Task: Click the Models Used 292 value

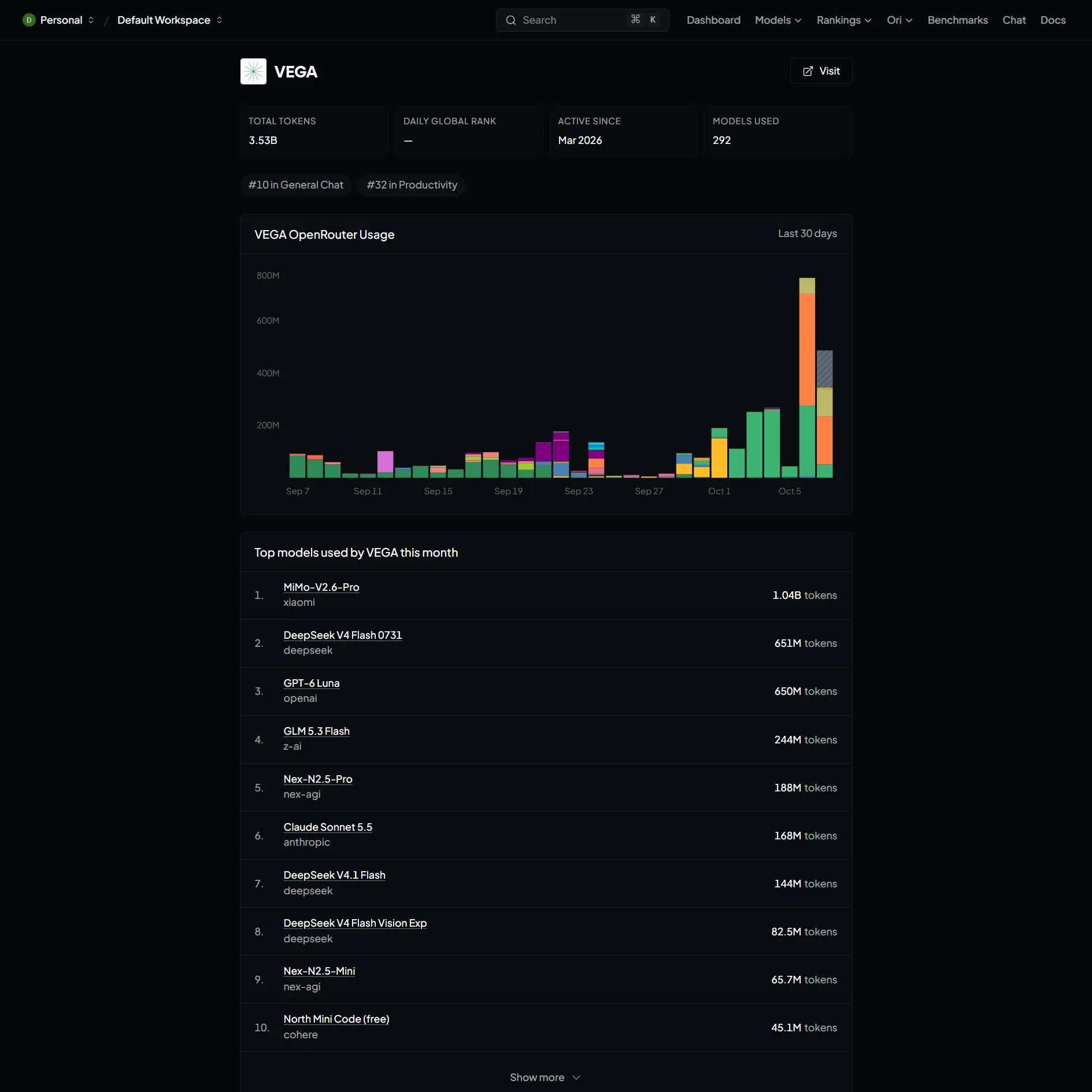Action: click(x=721, y=140)
